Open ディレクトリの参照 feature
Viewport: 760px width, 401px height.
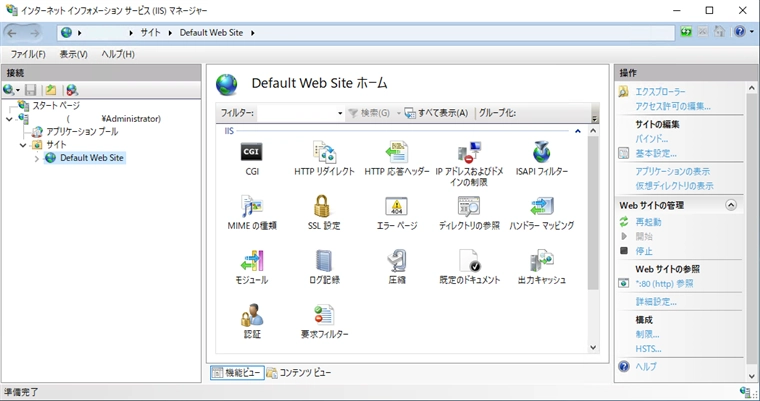pos(469,213)
